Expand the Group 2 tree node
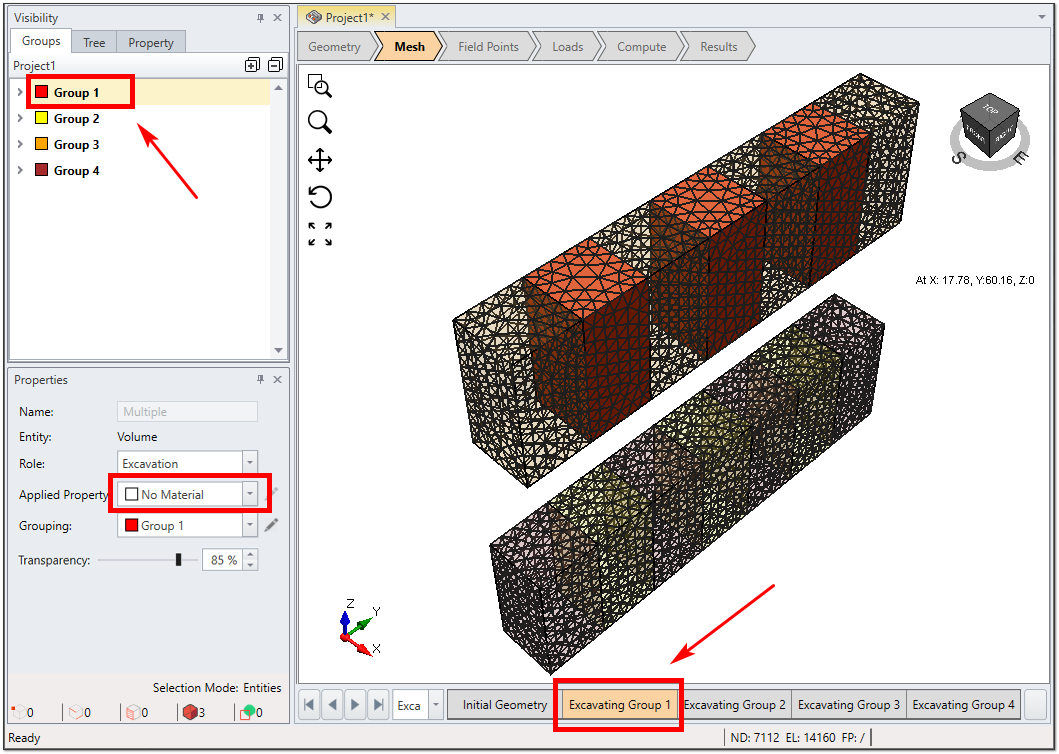 (x=20, y=119)
